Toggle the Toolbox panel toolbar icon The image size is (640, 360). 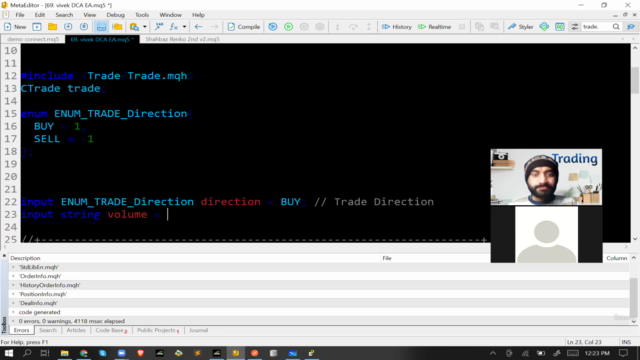(101, 27)
